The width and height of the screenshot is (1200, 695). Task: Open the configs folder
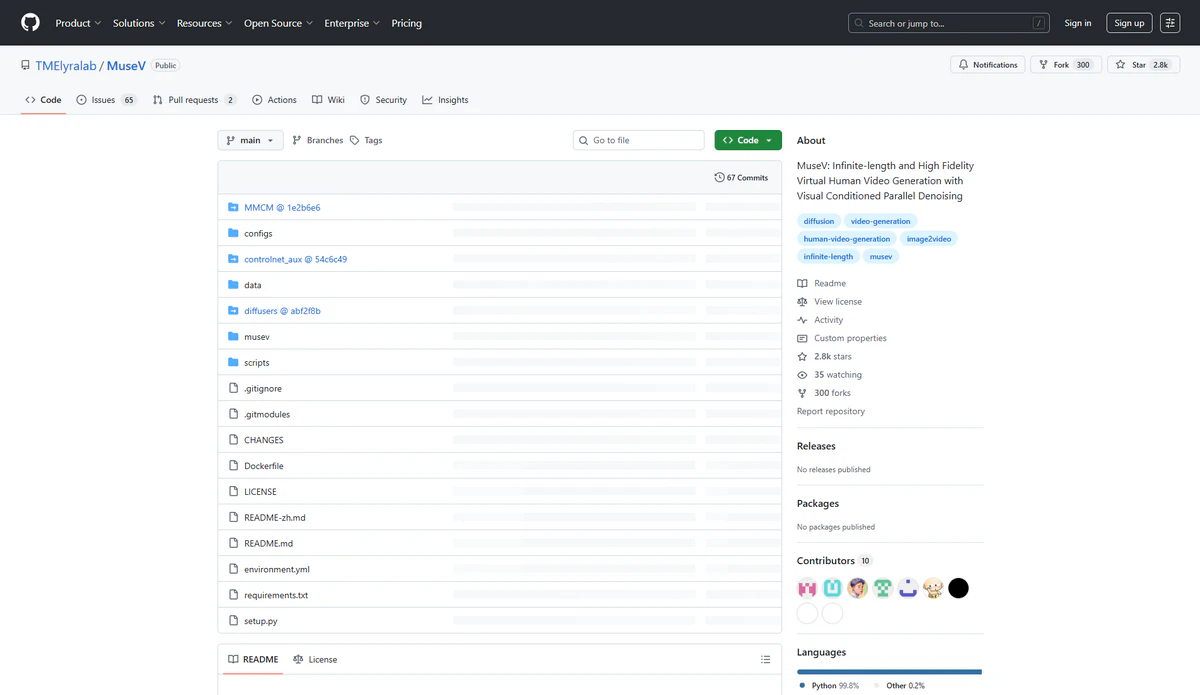tap(258, 234)
